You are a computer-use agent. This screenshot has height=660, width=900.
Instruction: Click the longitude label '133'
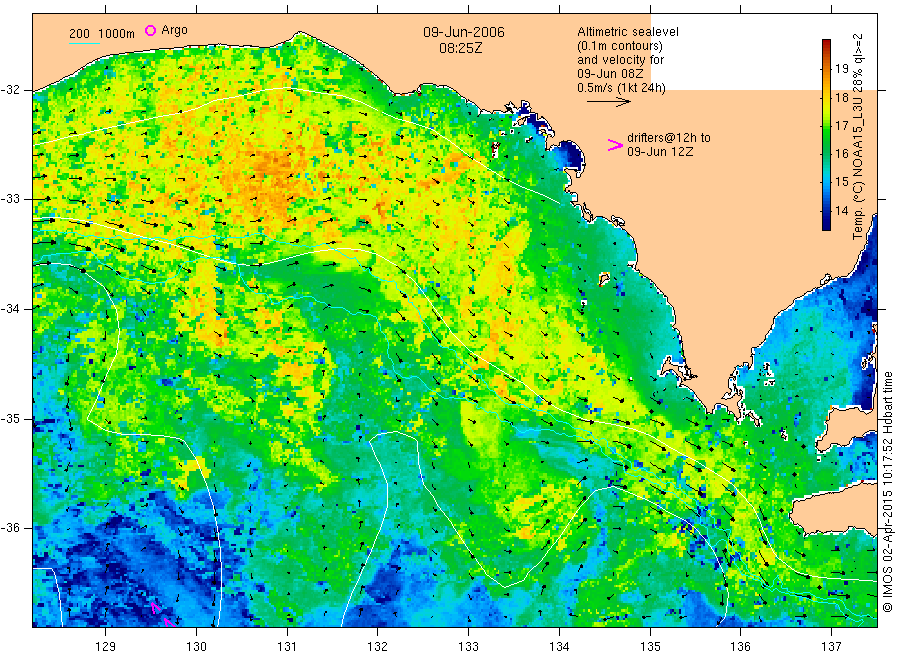click(468, 647)
